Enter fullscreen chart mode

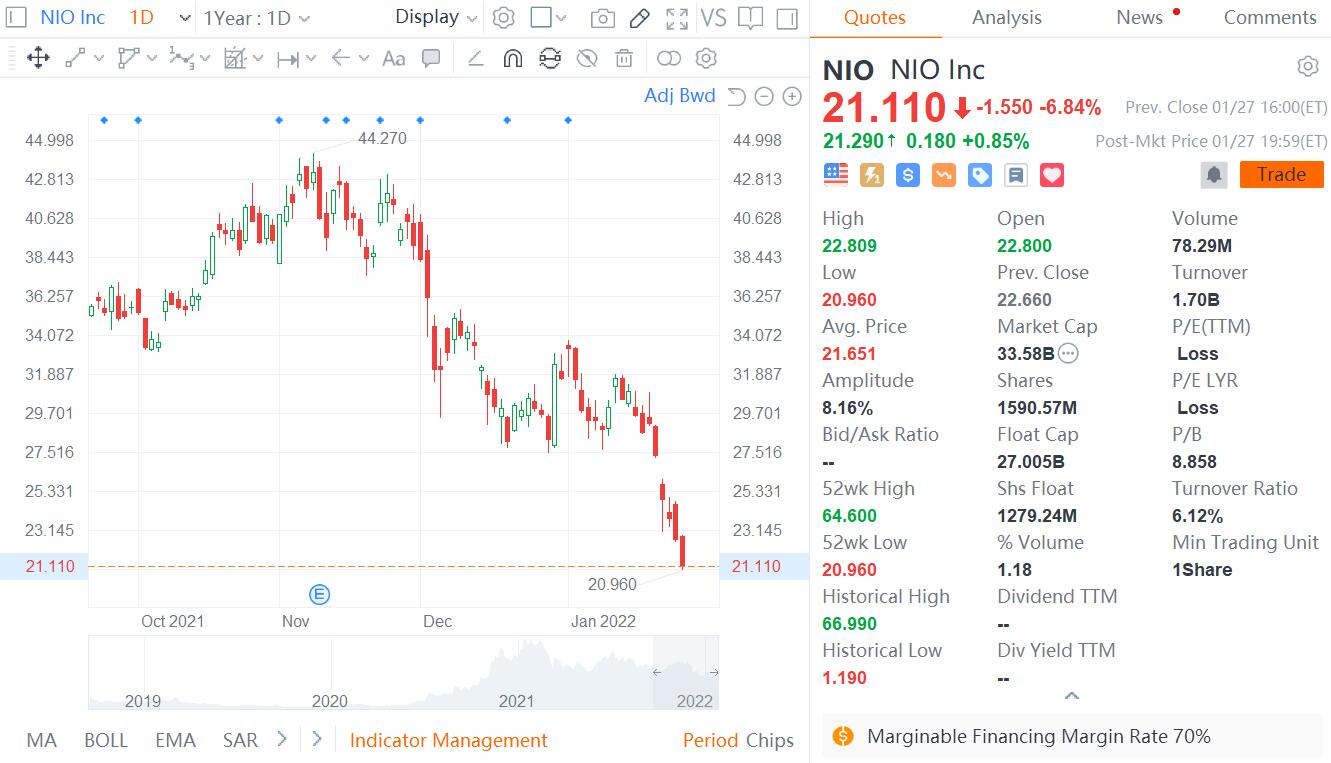(677, 18)
